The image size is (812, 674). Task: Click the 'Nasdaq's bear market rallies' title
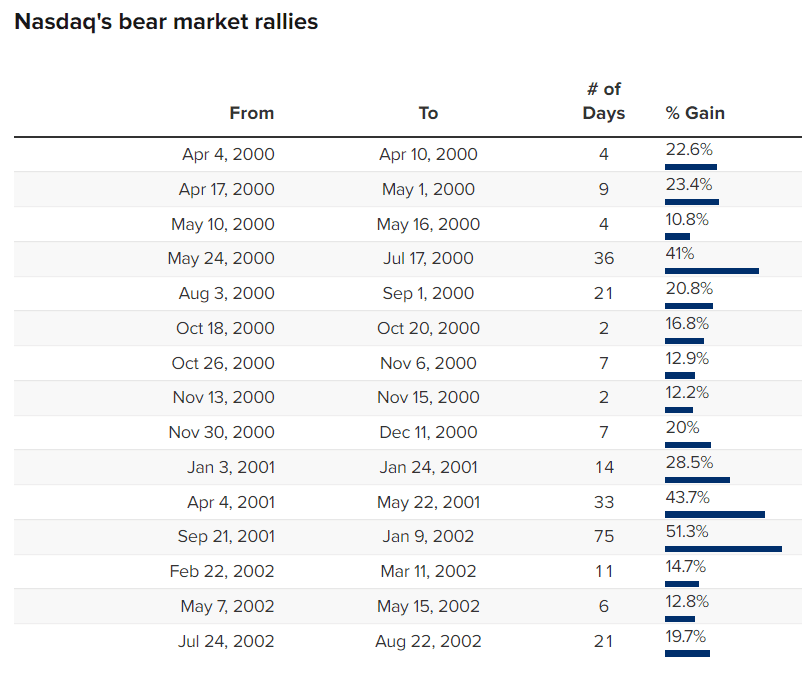pos(166,21)
